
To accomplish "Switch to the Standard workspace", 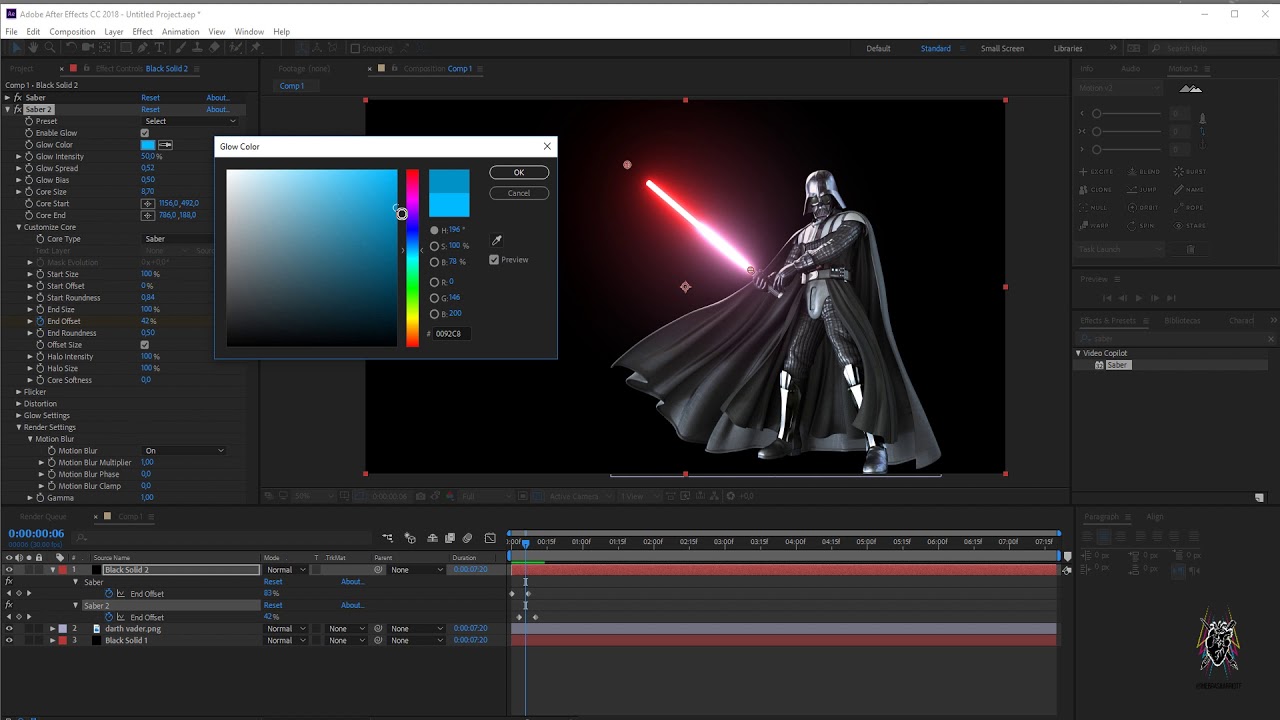I will (x=936, y=48).
